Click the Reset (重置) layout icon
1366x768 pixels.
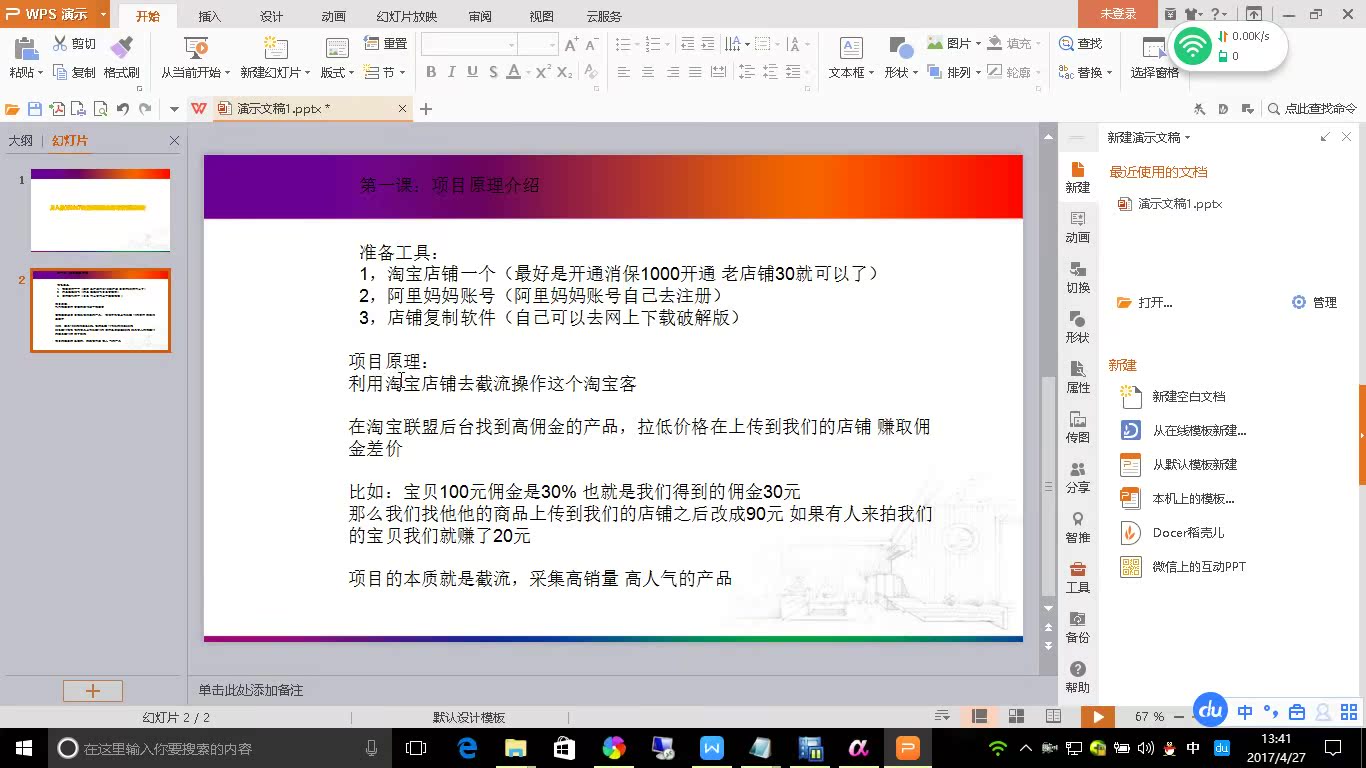(x=371, y=44)
